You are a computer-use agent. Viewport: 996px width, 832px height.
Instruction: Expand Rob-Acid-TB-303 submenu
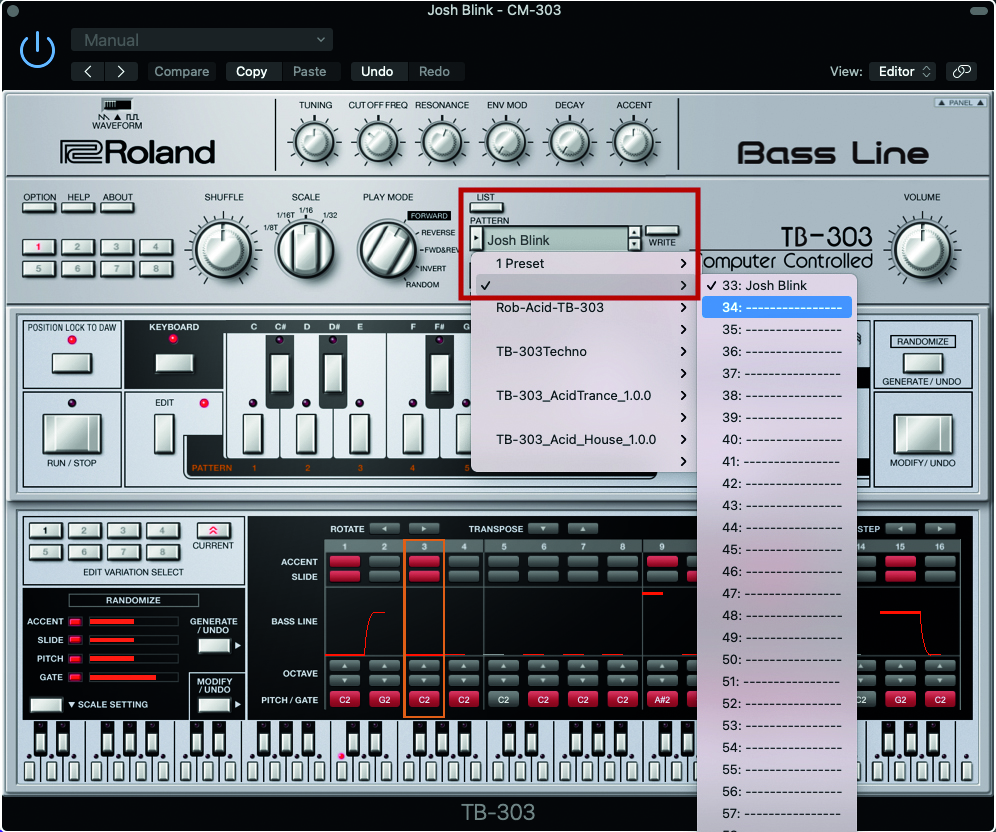(x=584, y=307)
